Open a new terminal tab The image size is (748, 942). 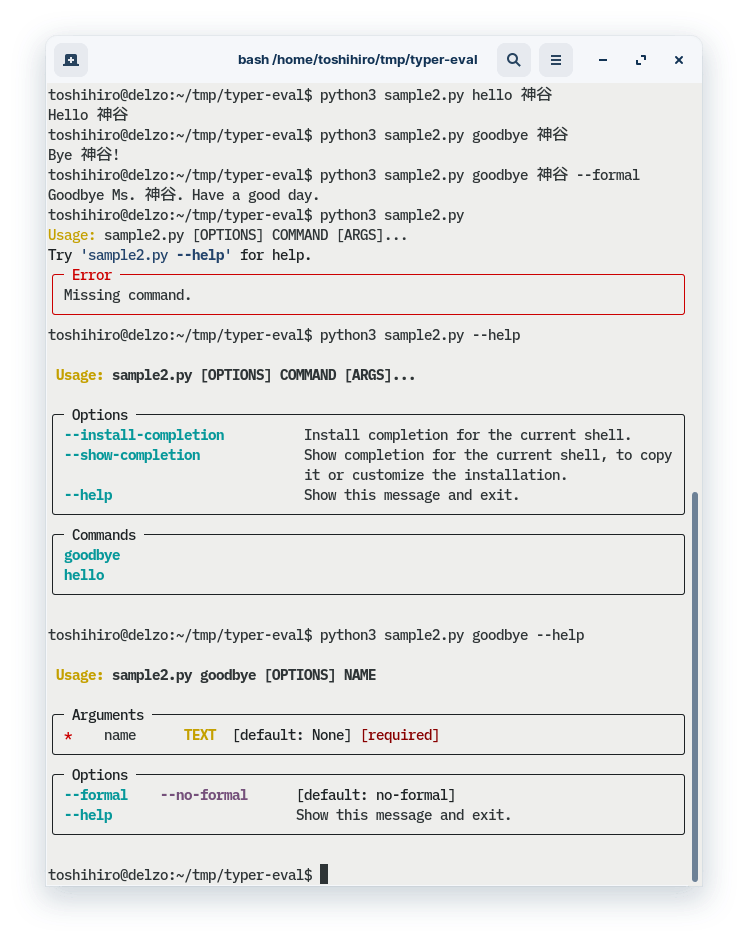(71, 60)
